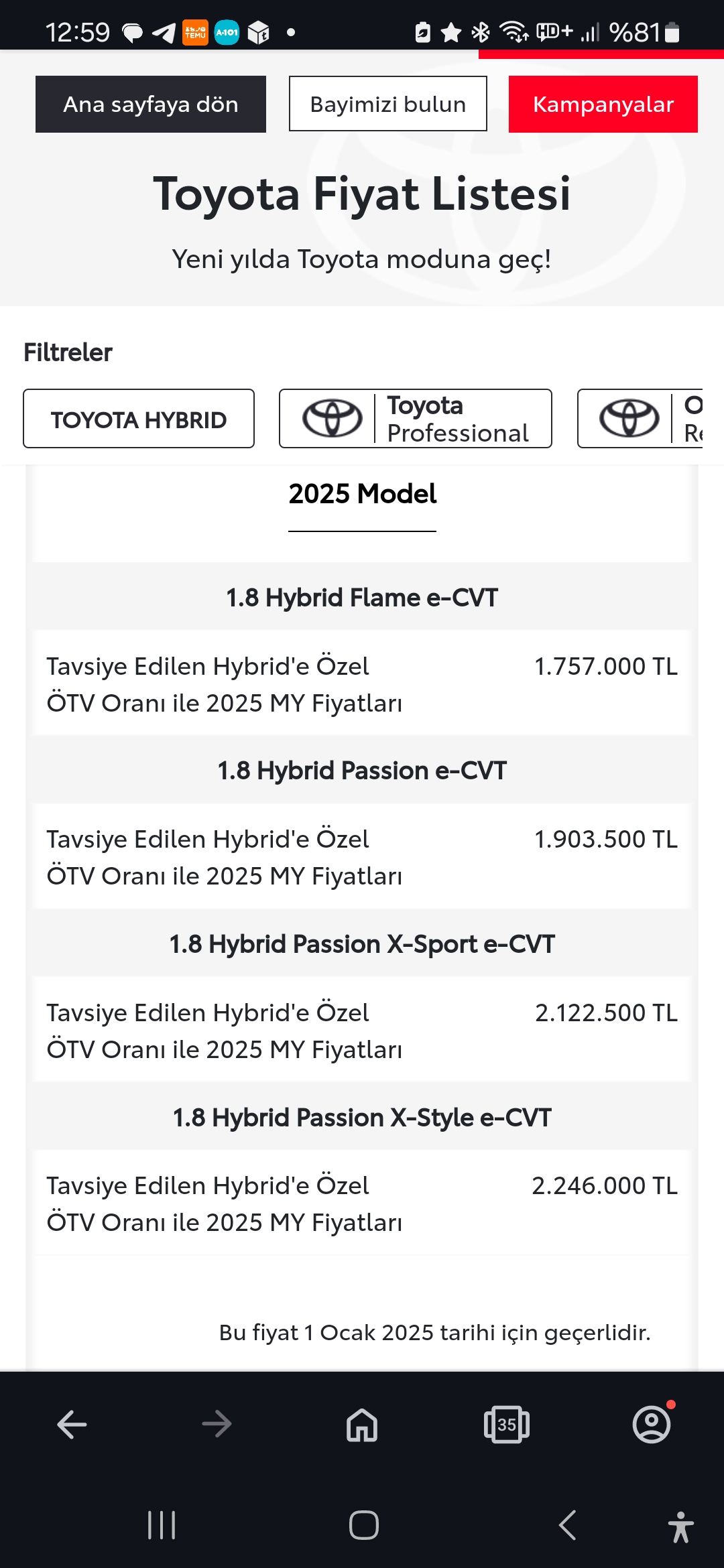This screenshot has height=1568, width=724.
Task: Tap the browser forward arrow icon
Action: click(x=217, y=1425)
